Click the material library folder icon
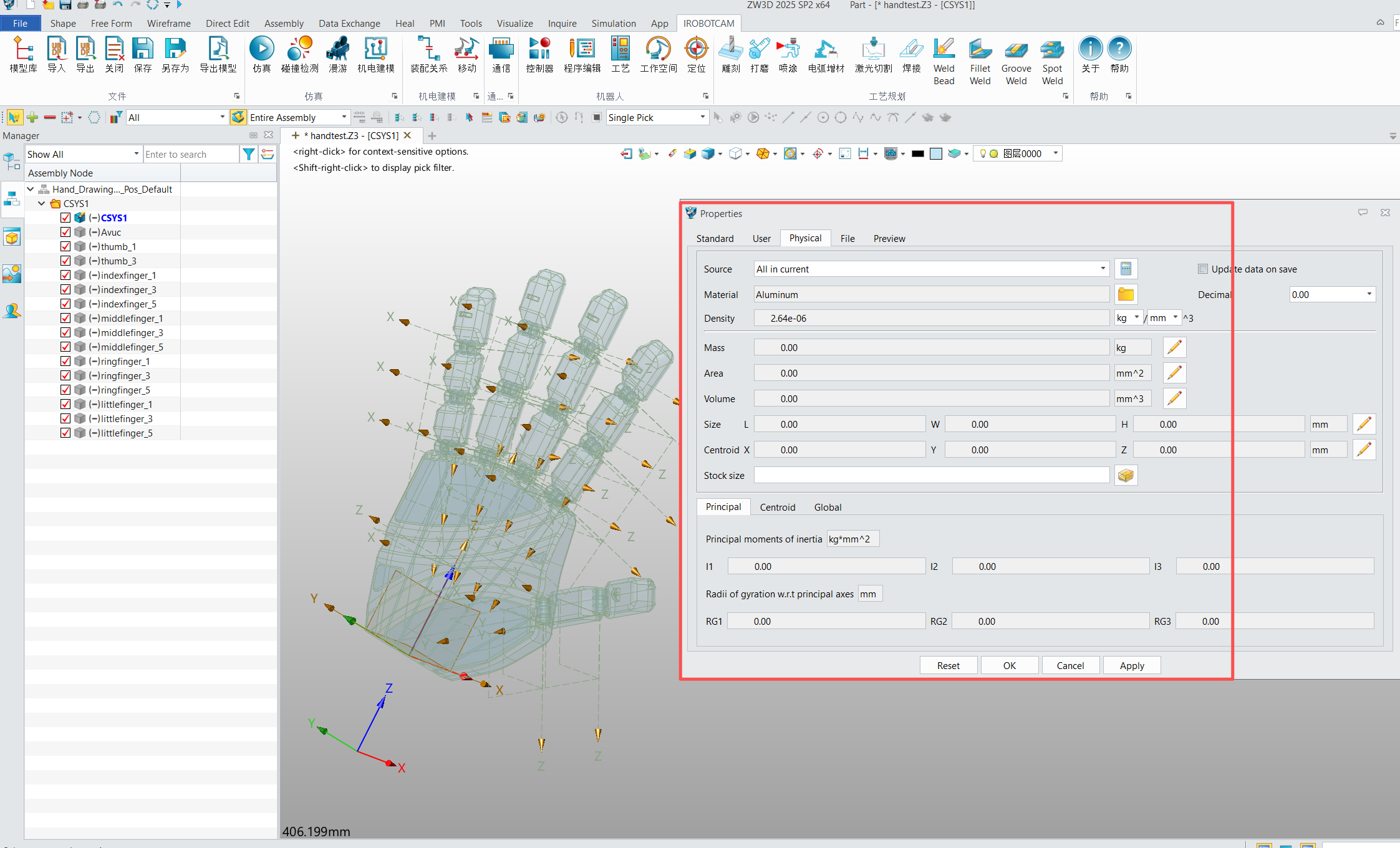Screen dimensions: 1400x848 (x=1125, y=294)
